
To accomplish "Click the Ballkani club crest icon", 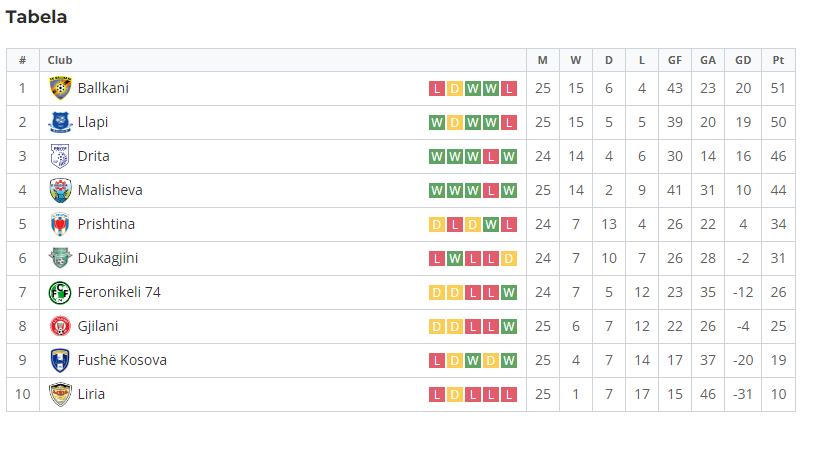I will click(60, 88).
